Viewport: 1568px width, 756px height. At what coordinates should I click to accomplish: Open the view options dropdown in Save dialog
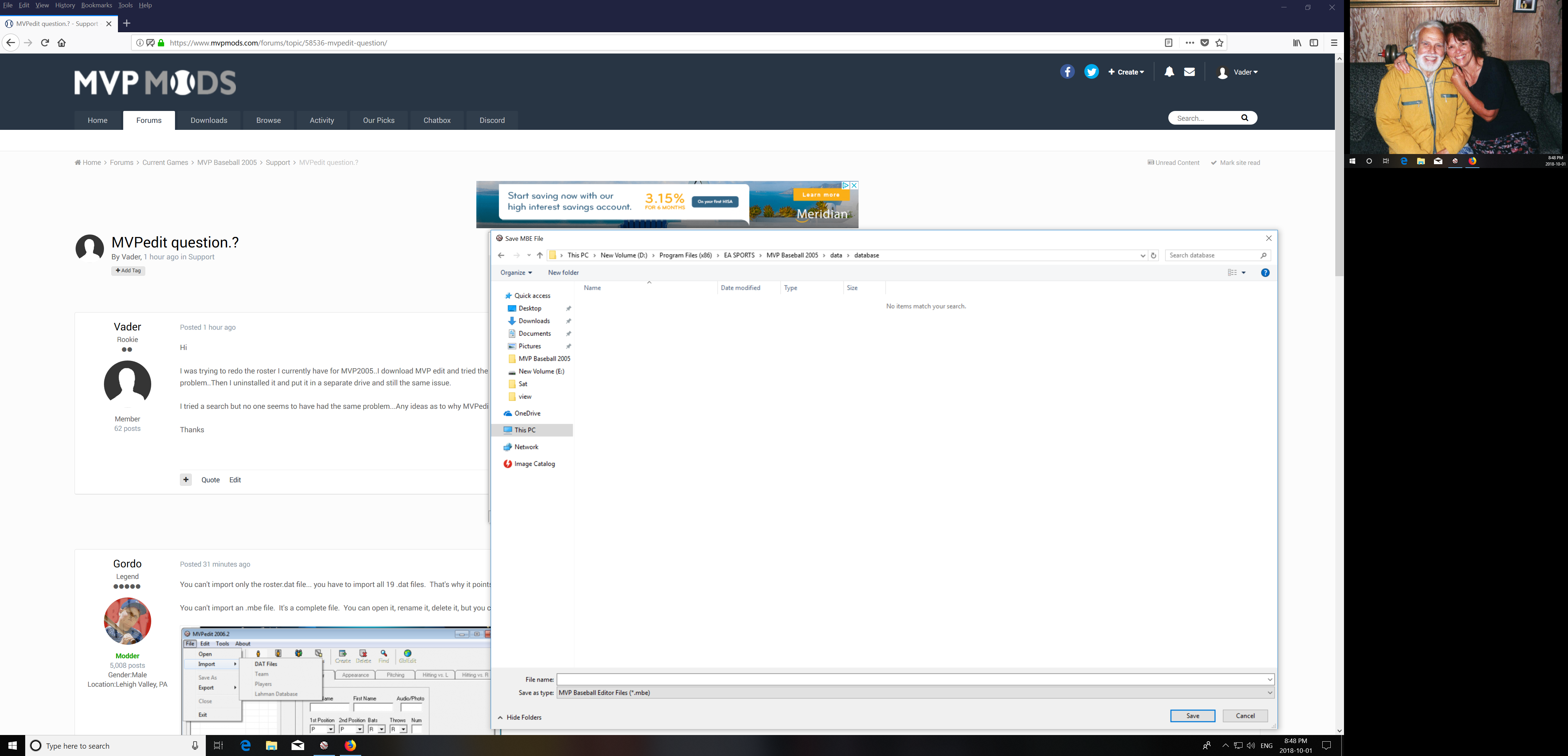click(x=1244, y=273)
